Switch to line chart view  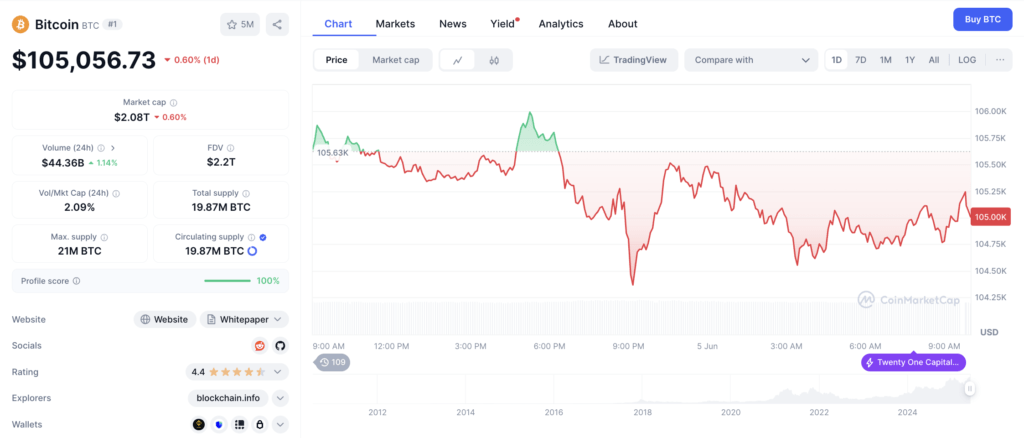pyautogui.click(x=458, y=60)
